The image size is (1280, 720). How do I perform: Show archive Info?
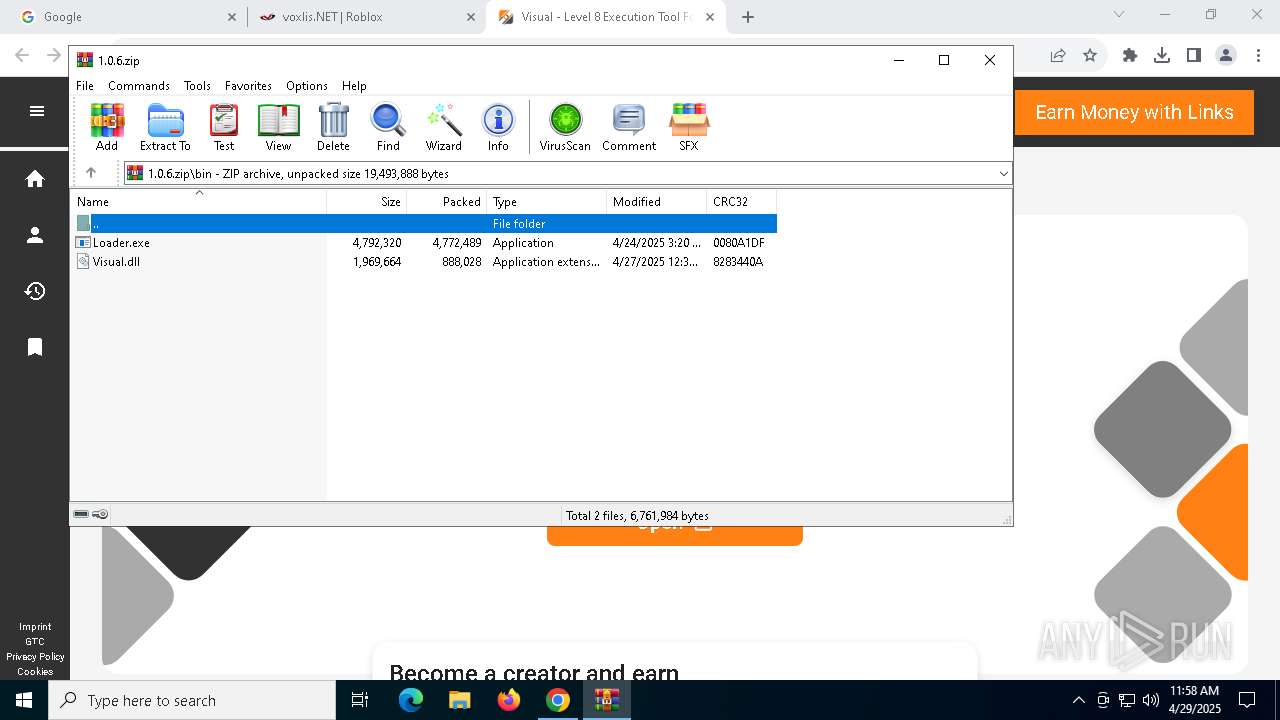(498, 127)
